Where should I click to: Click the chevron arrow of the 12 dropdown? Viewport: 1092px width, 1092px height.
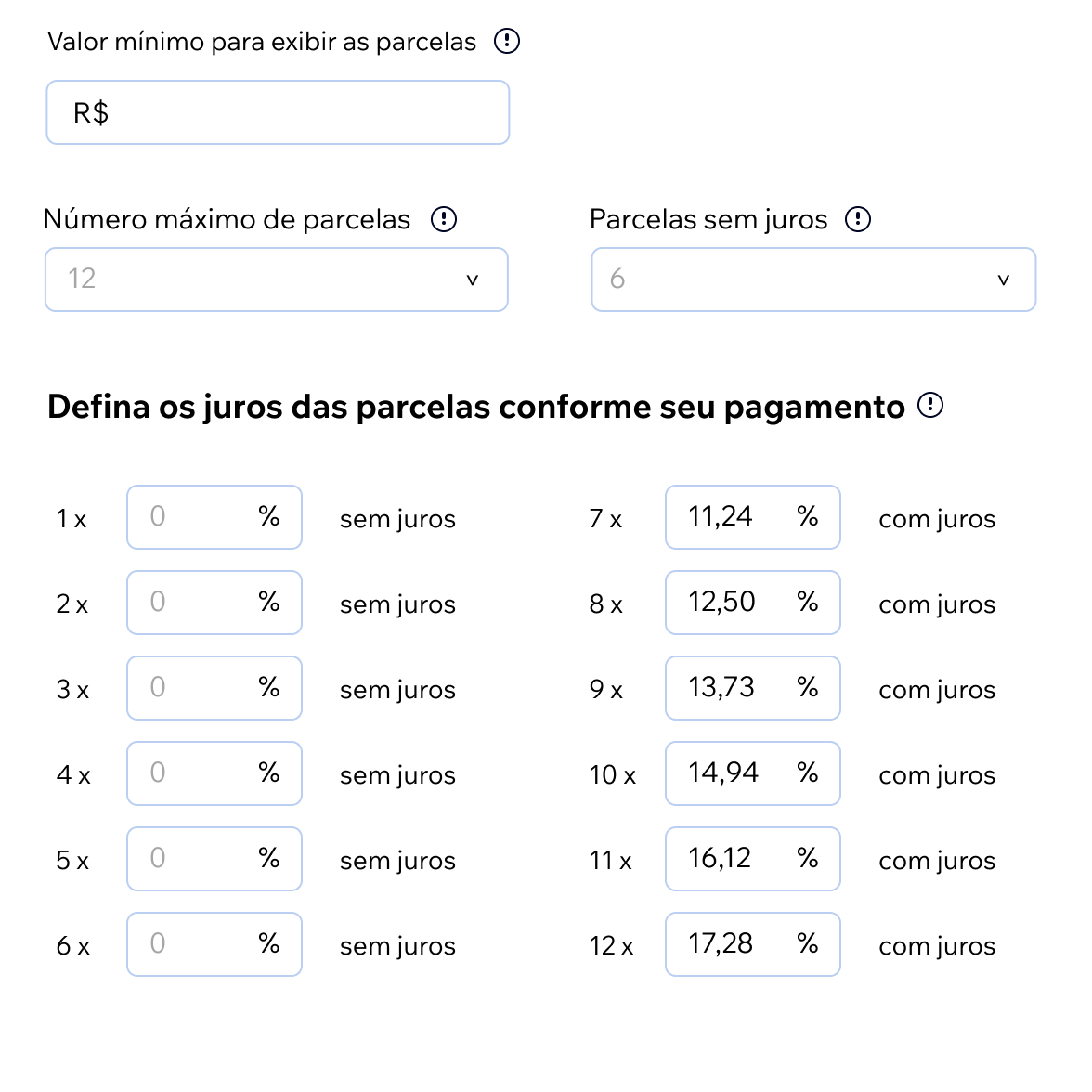click(x=472, y=279)
